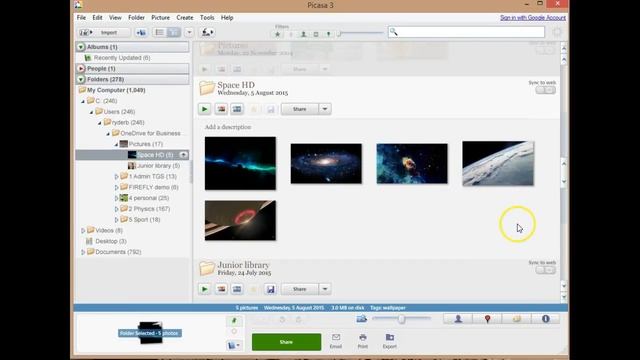Click Share button for Junior library
The width and height of the screenshot is (640, 360).
pos(299,289)
